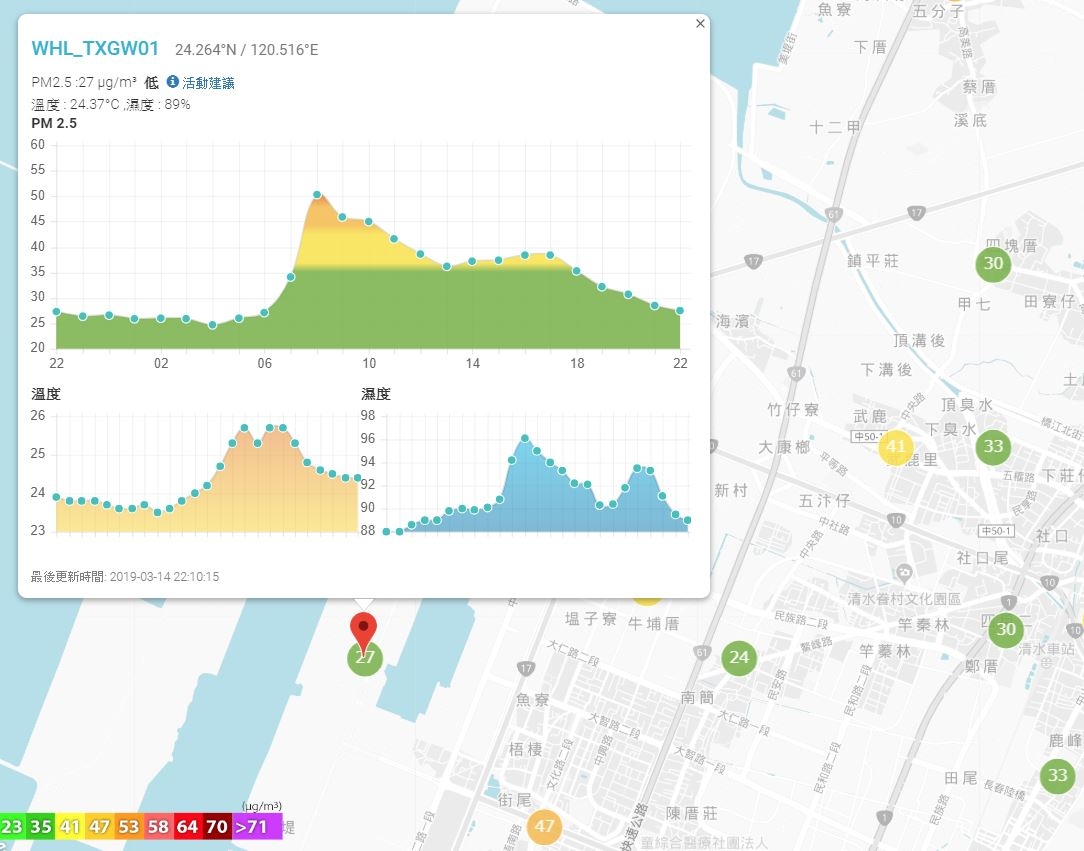
Task: Click the green 33 marker near 田尾
Action: [1058, 774]
